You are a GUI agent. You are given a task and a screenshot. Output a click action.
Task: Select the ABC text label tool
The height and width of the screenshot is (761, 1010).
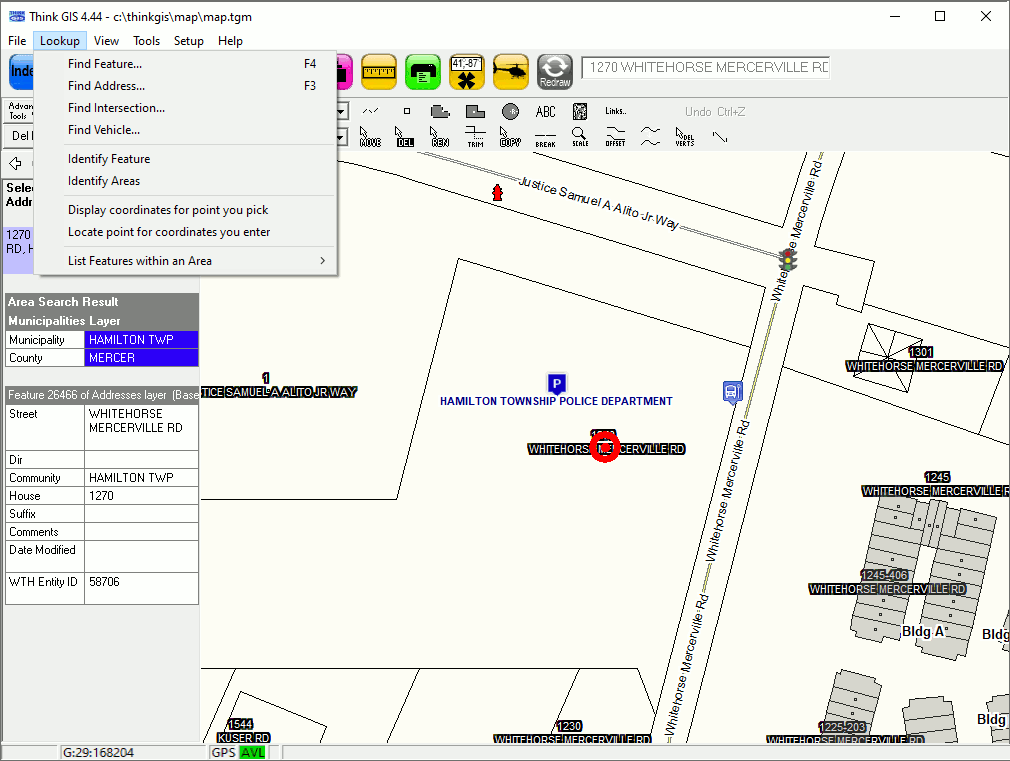546,111
